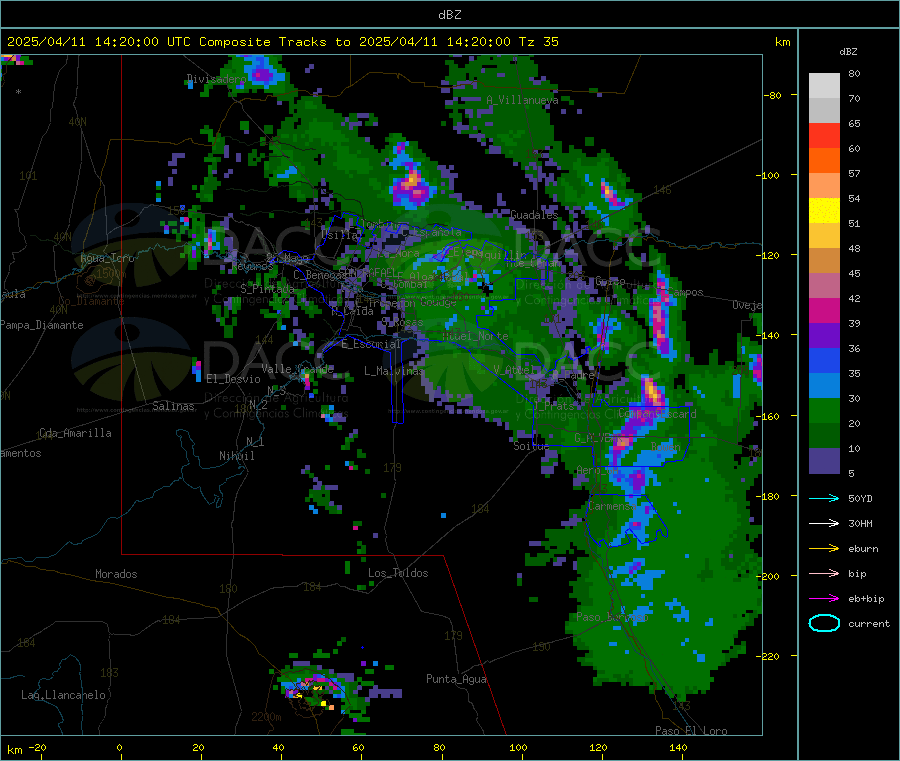Click the royal blue 35-36 dBZ swatch
Viewport: 900px width, 761px height.
point(824,360)
